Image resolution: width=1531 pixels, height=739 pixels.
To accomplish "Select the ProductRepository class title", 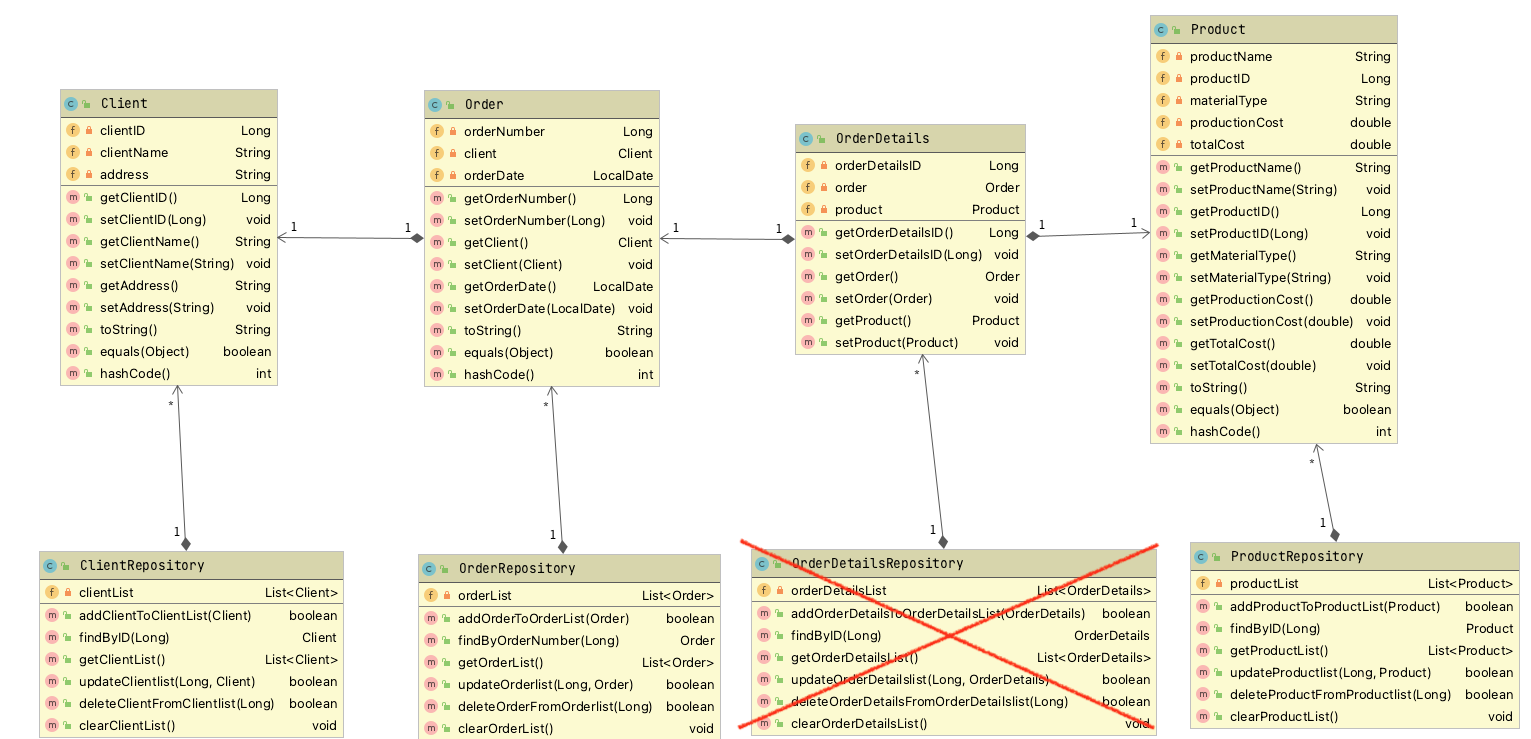I will pyautogui.click(x=1297, y=556).
